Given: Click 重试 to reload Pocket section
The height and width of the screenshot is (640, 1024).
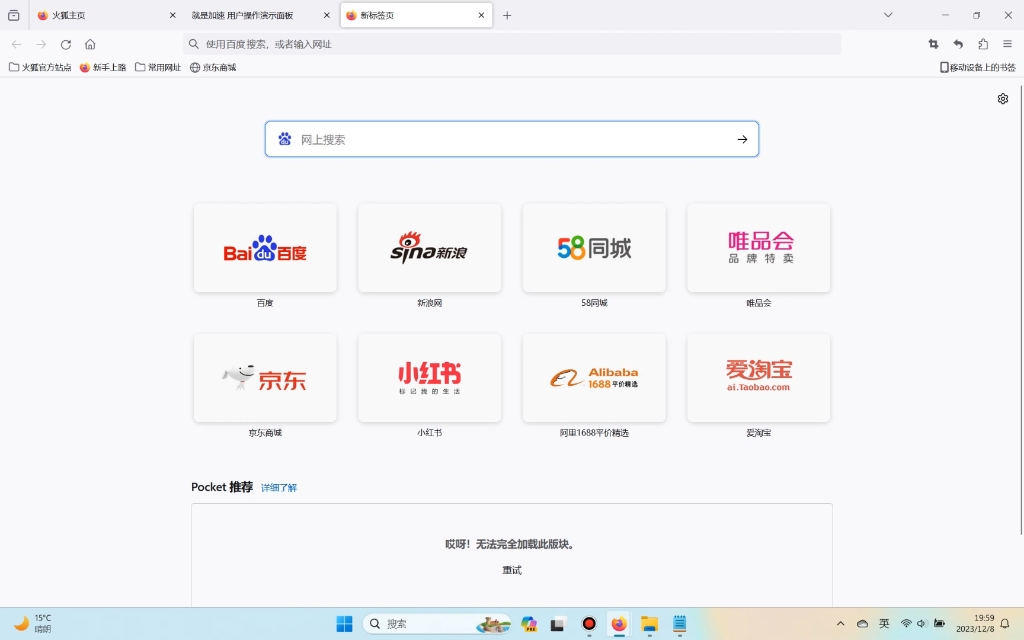Looking at the screenshot, I should point(512,570).
